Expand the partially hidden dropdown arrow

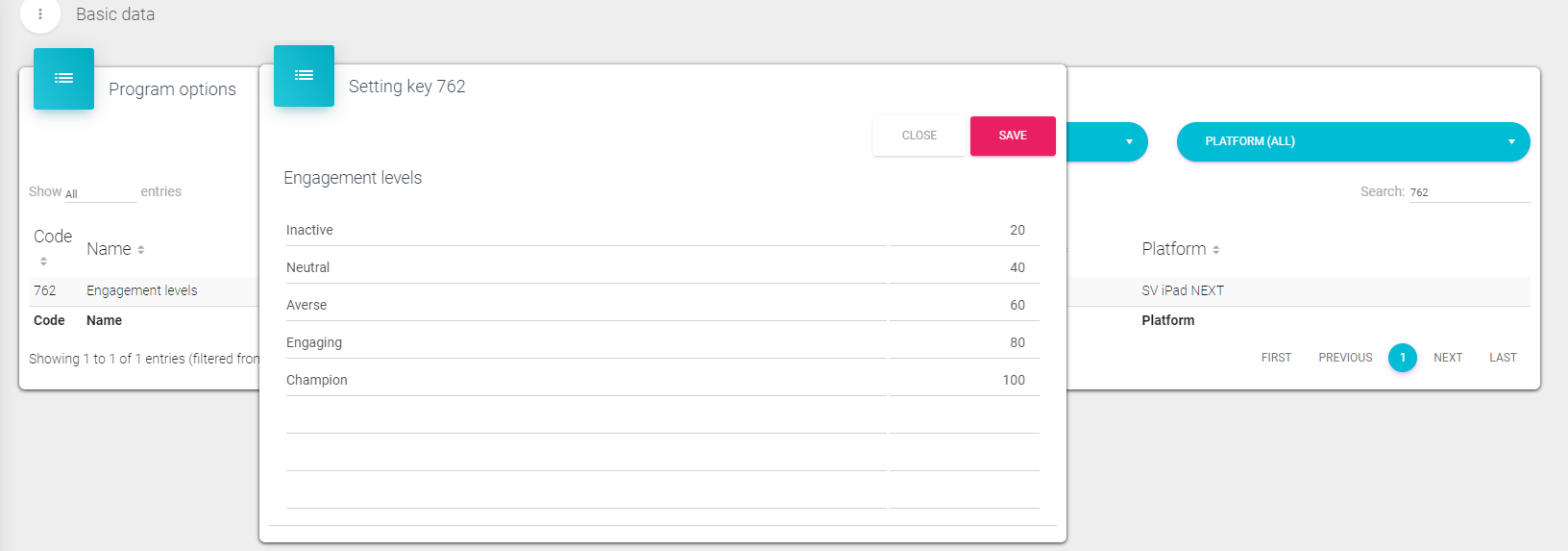[1128, 142]
